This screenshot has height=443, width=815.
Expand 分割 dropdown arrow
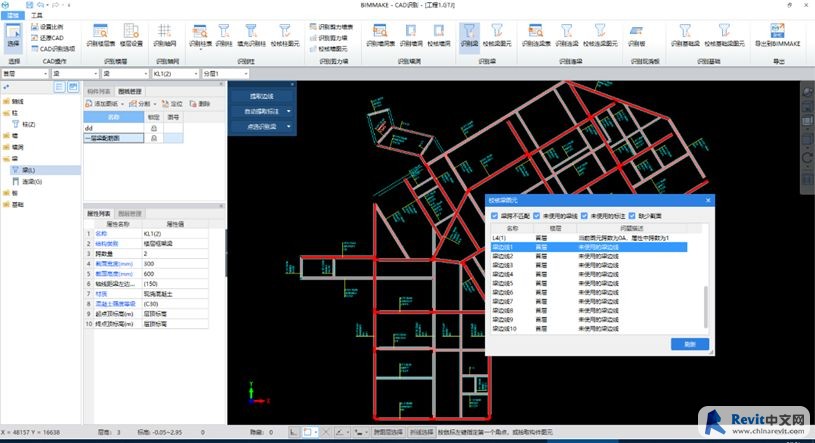pos(154,104)
